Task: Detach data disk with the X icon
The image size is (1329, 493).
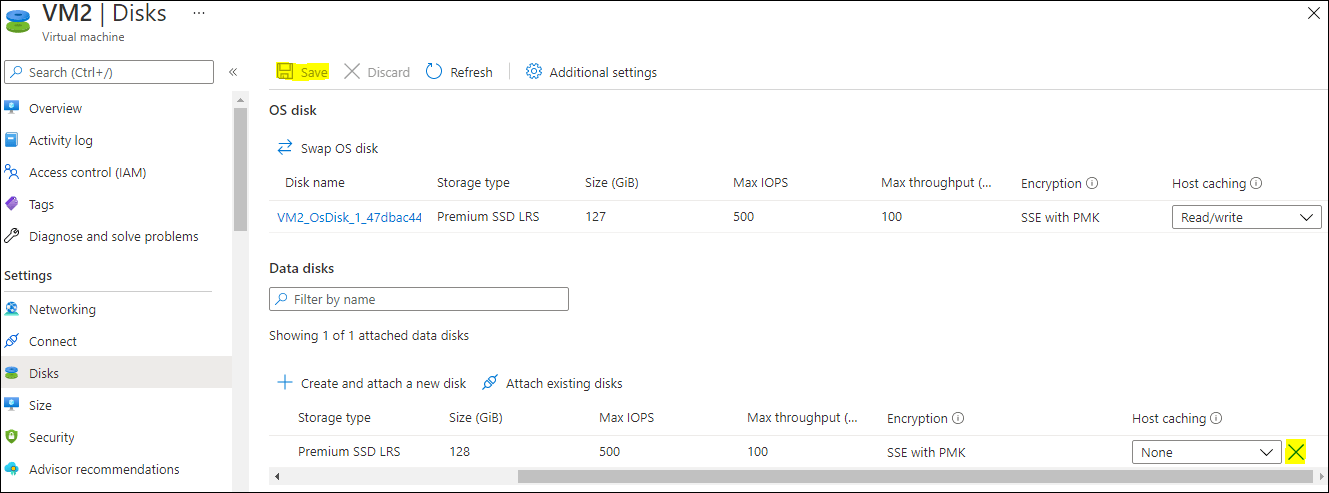Action: click(1296, 452)
